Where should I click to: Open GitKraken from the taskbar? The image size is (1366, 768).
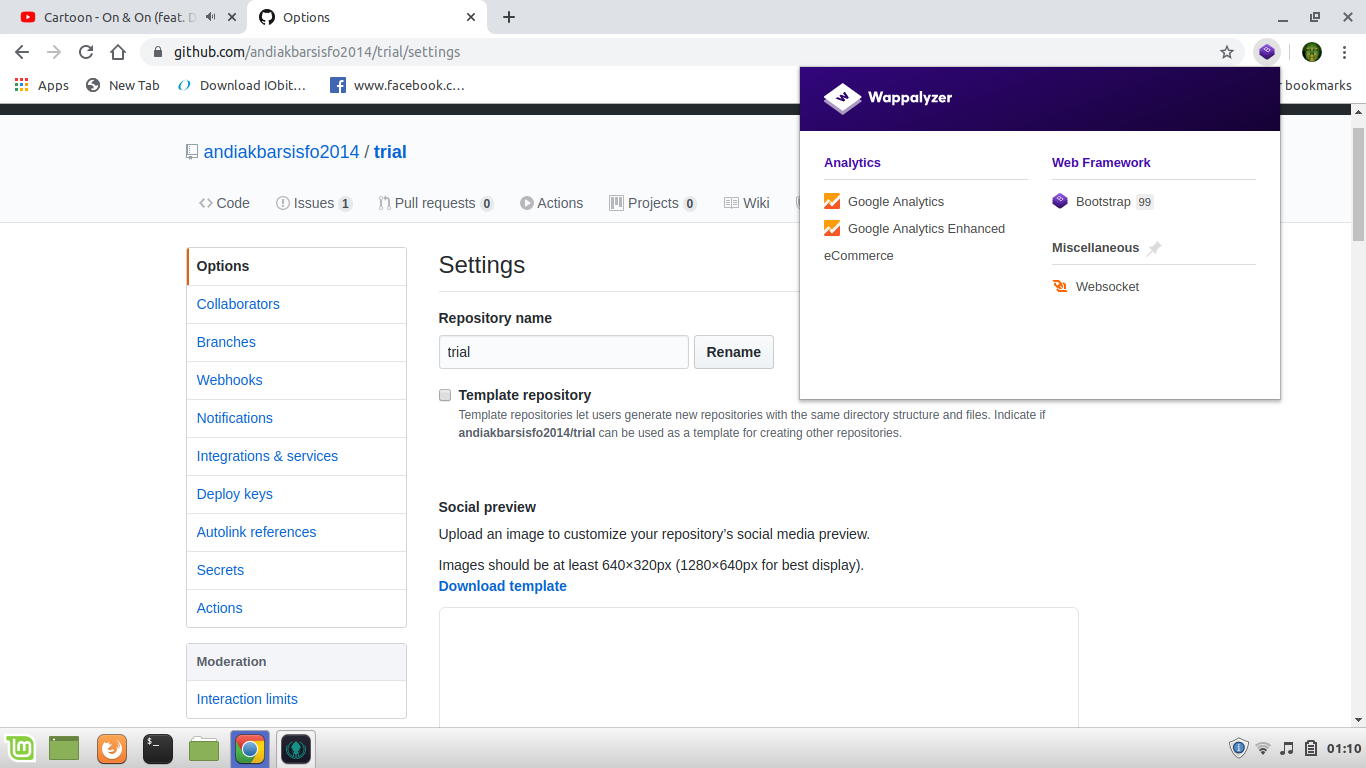click(296, 748)
